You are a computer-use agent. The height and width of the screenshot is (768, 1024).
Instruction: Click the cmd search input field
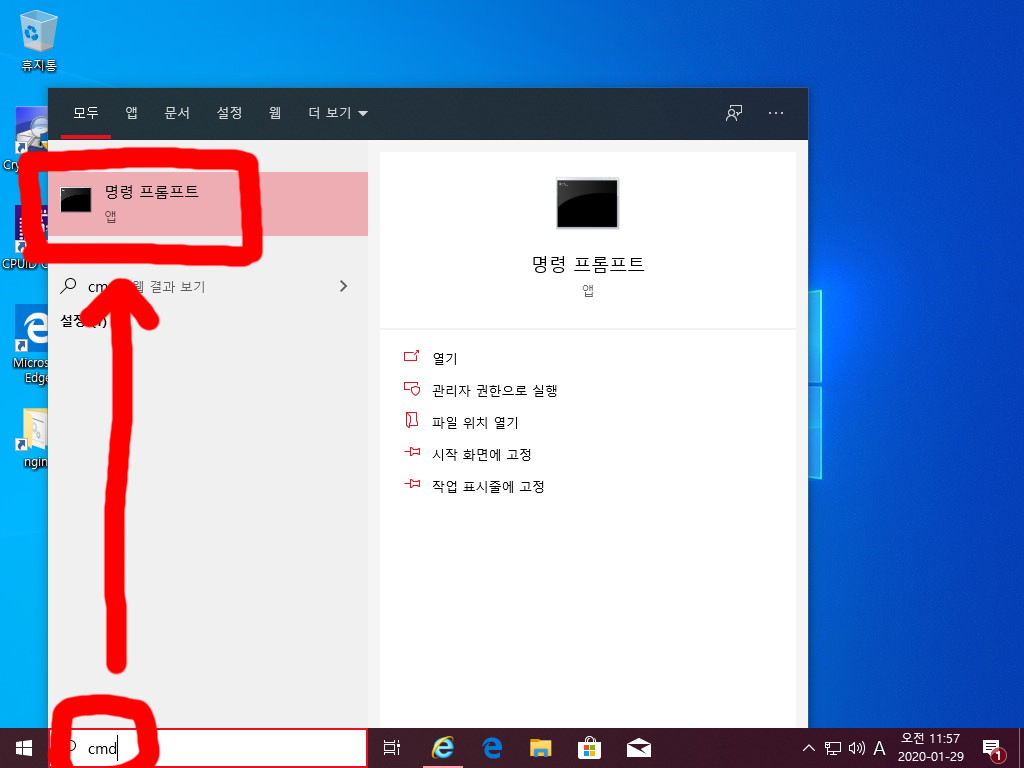[x=208, y=748]
